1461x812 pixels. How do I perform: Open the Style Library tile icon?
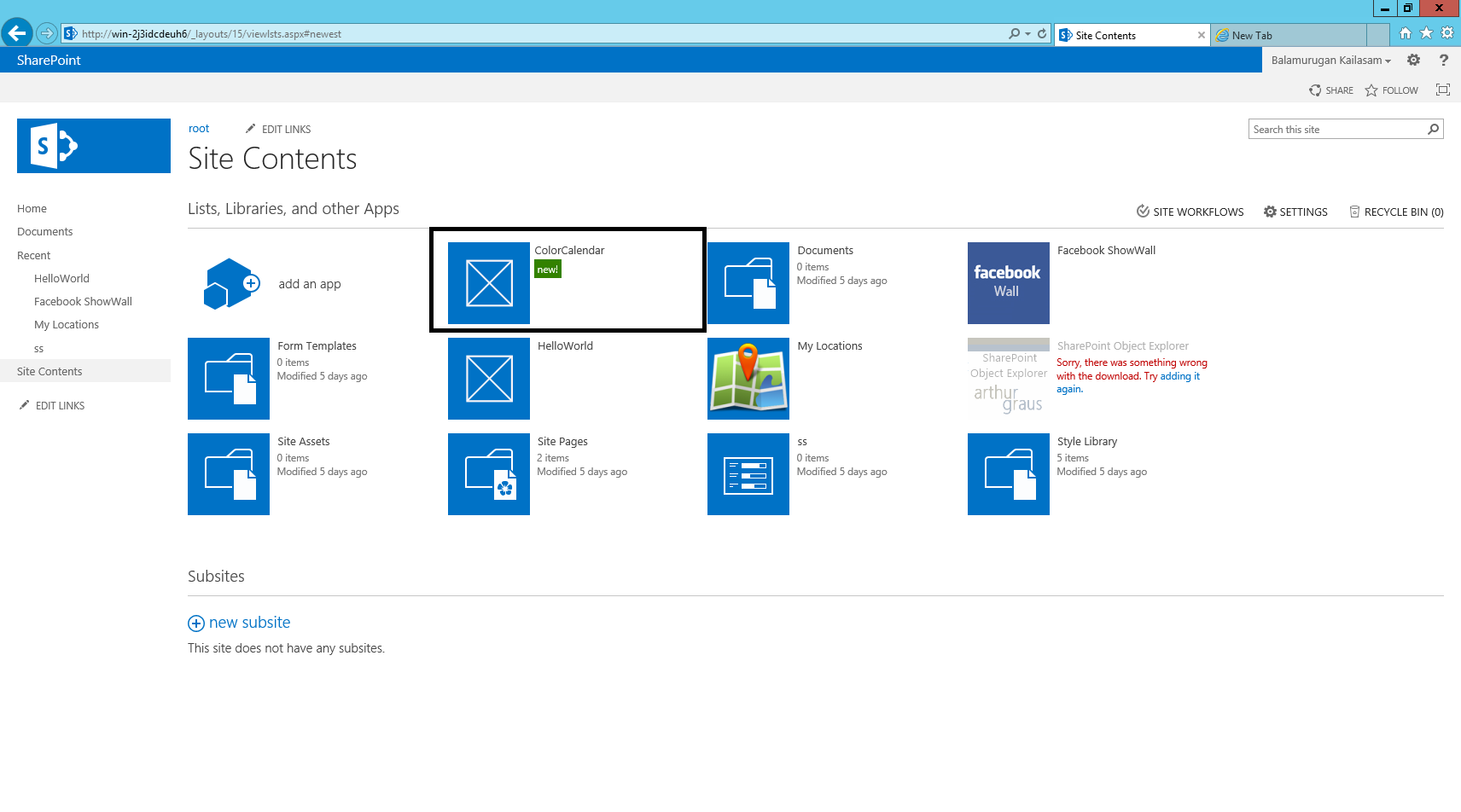tap(1009, 474)
